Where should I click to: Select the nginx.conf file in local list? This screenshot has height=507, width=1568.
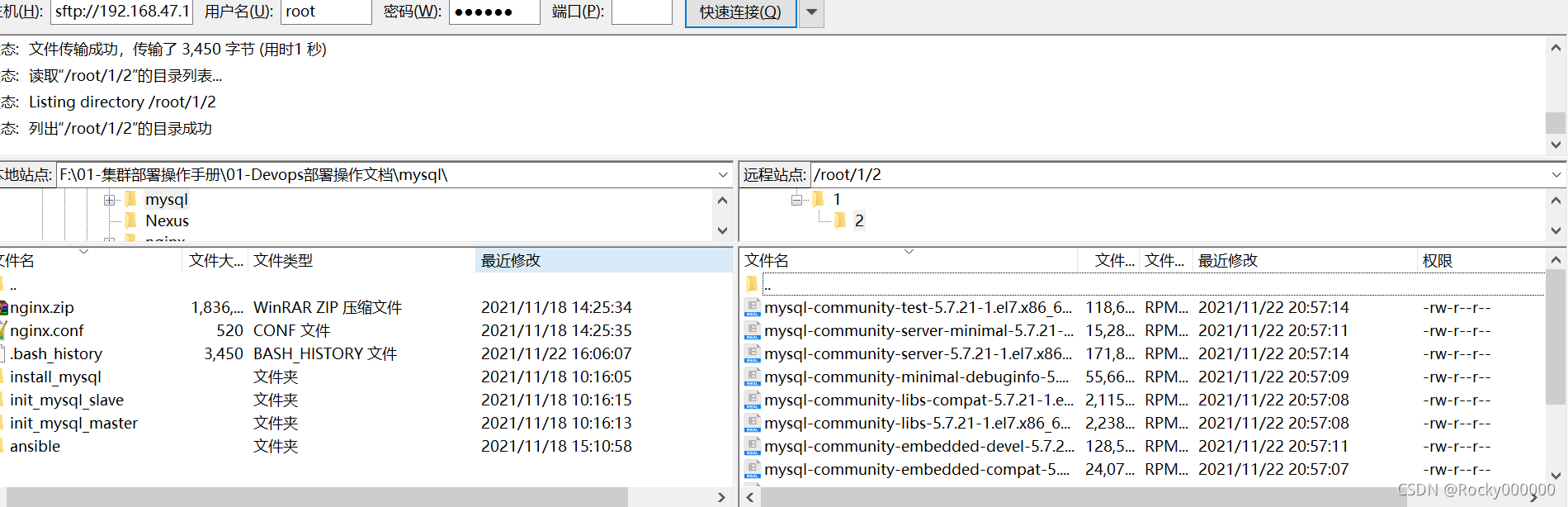tap(47, 331)
